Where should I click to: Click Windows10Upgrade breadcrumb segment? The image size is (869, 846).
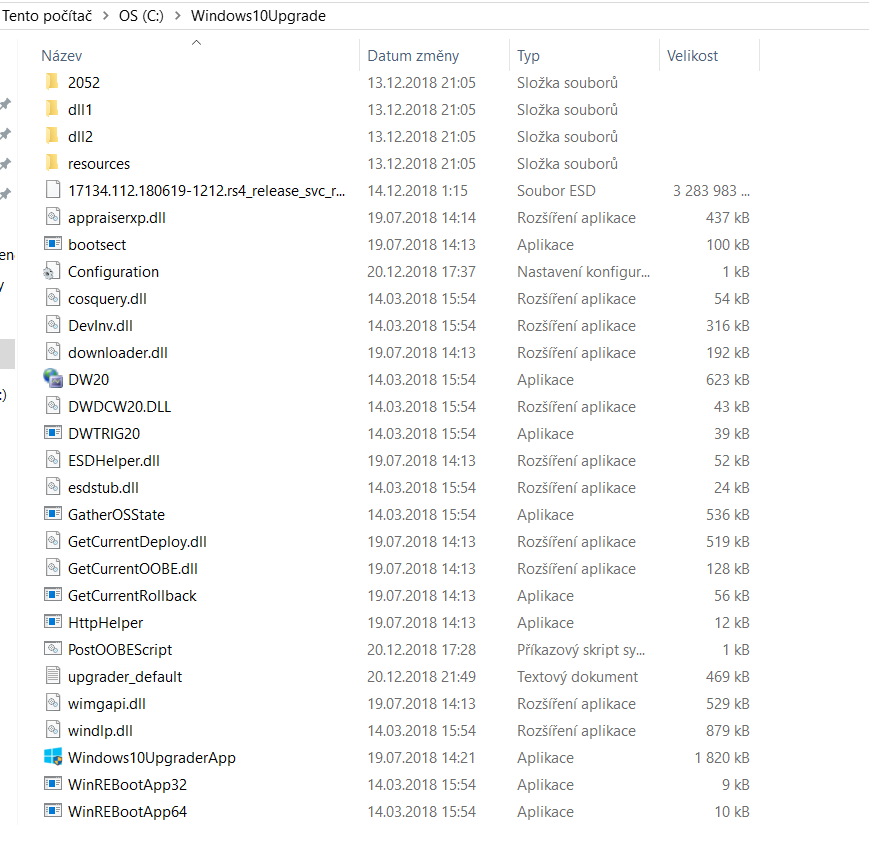coord(258,16)
